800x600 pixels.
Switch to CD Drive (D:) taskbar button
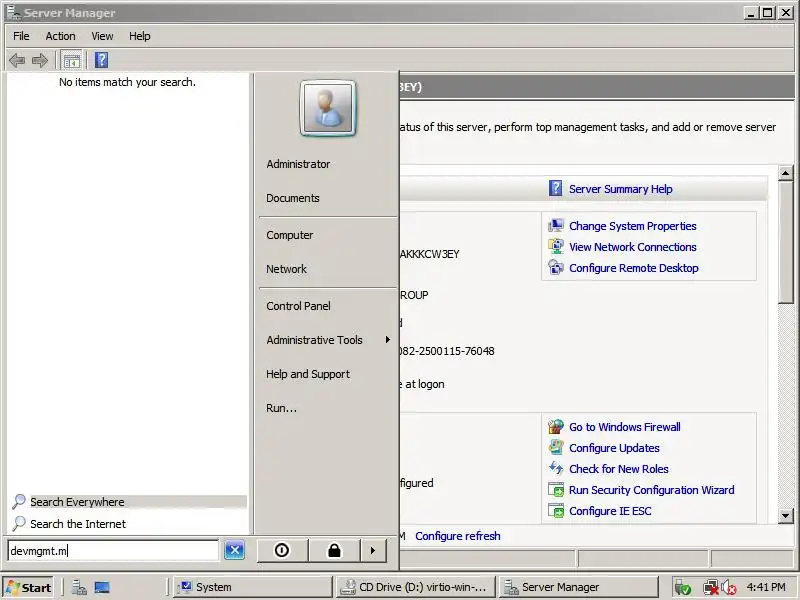[415, 587]
